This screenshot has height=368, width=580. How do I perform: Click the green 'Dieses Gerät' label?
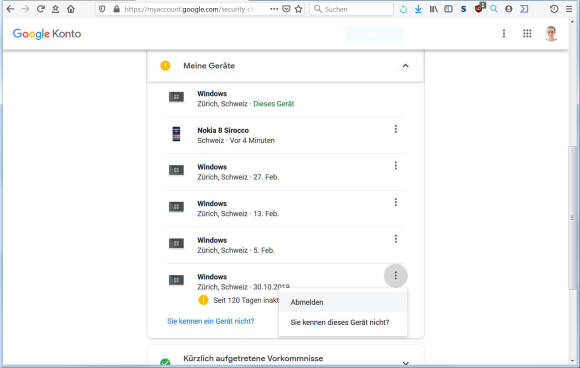point(274,104)
